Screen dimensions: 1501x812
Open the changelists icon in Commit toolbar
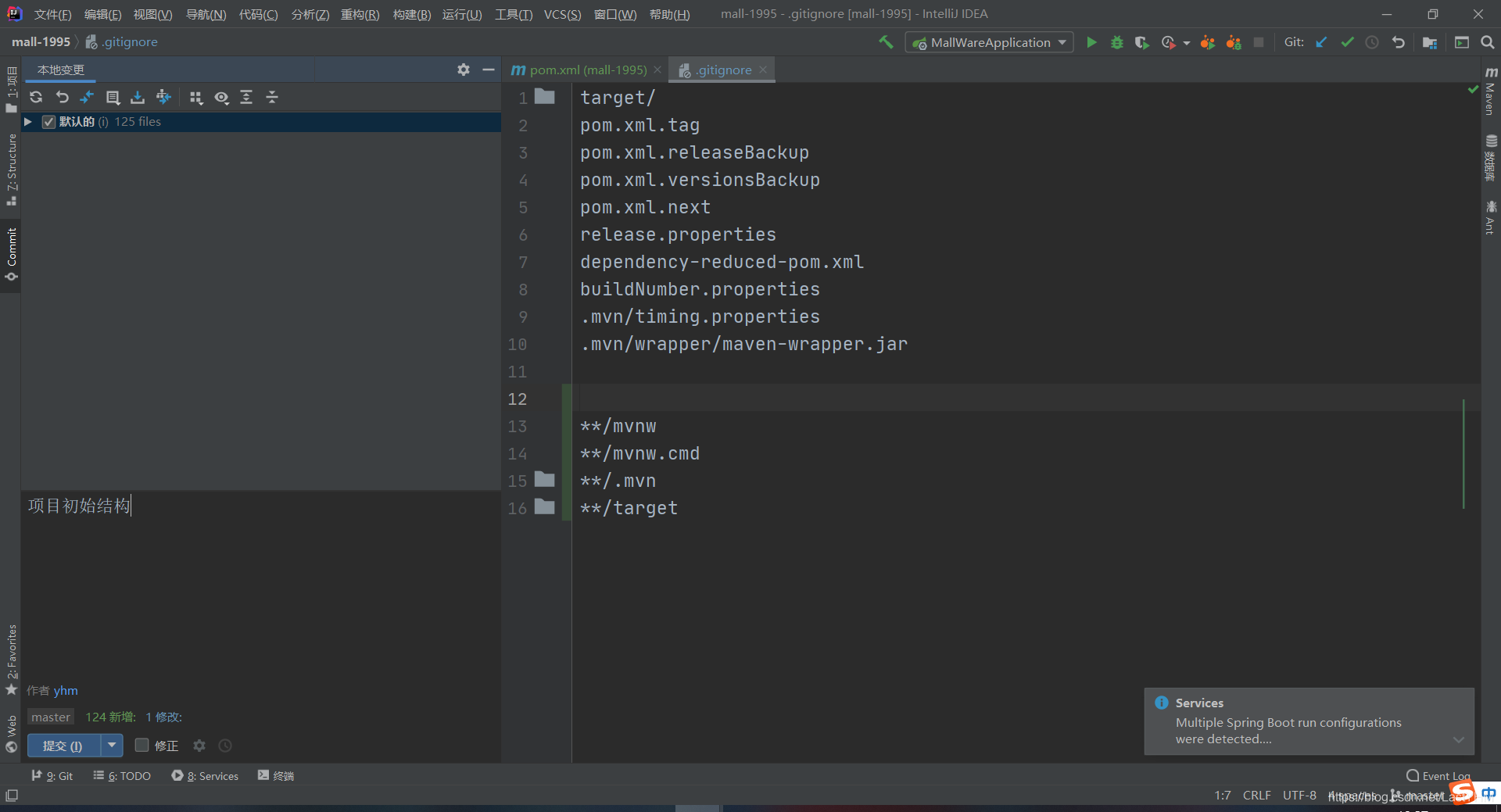pyautogui.click(x=113, y=97)
